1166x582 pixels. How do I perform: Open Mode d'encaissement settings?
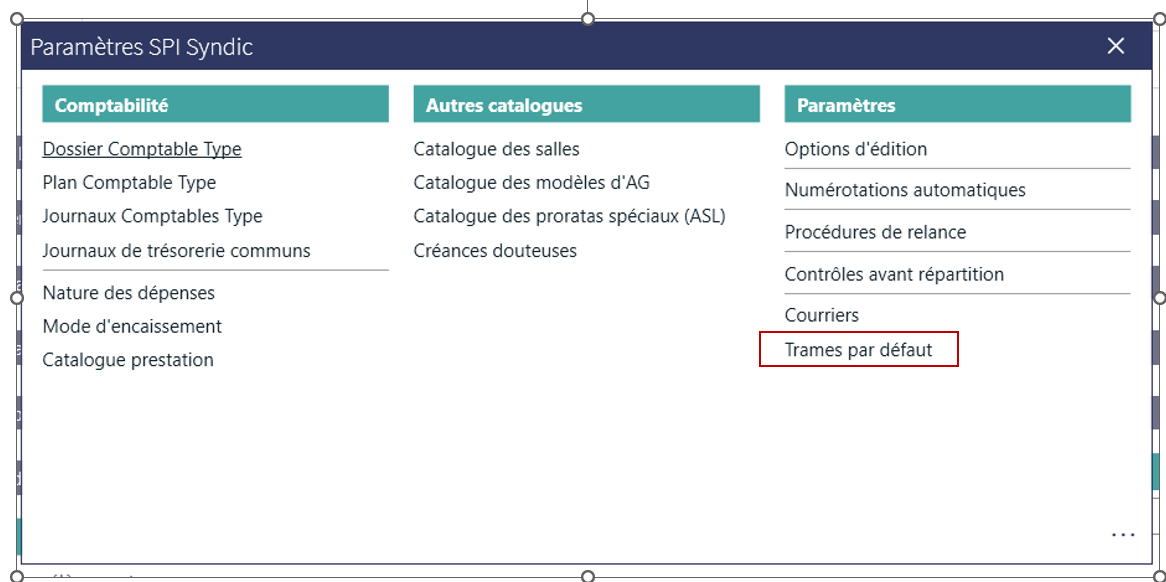point(132,326)
